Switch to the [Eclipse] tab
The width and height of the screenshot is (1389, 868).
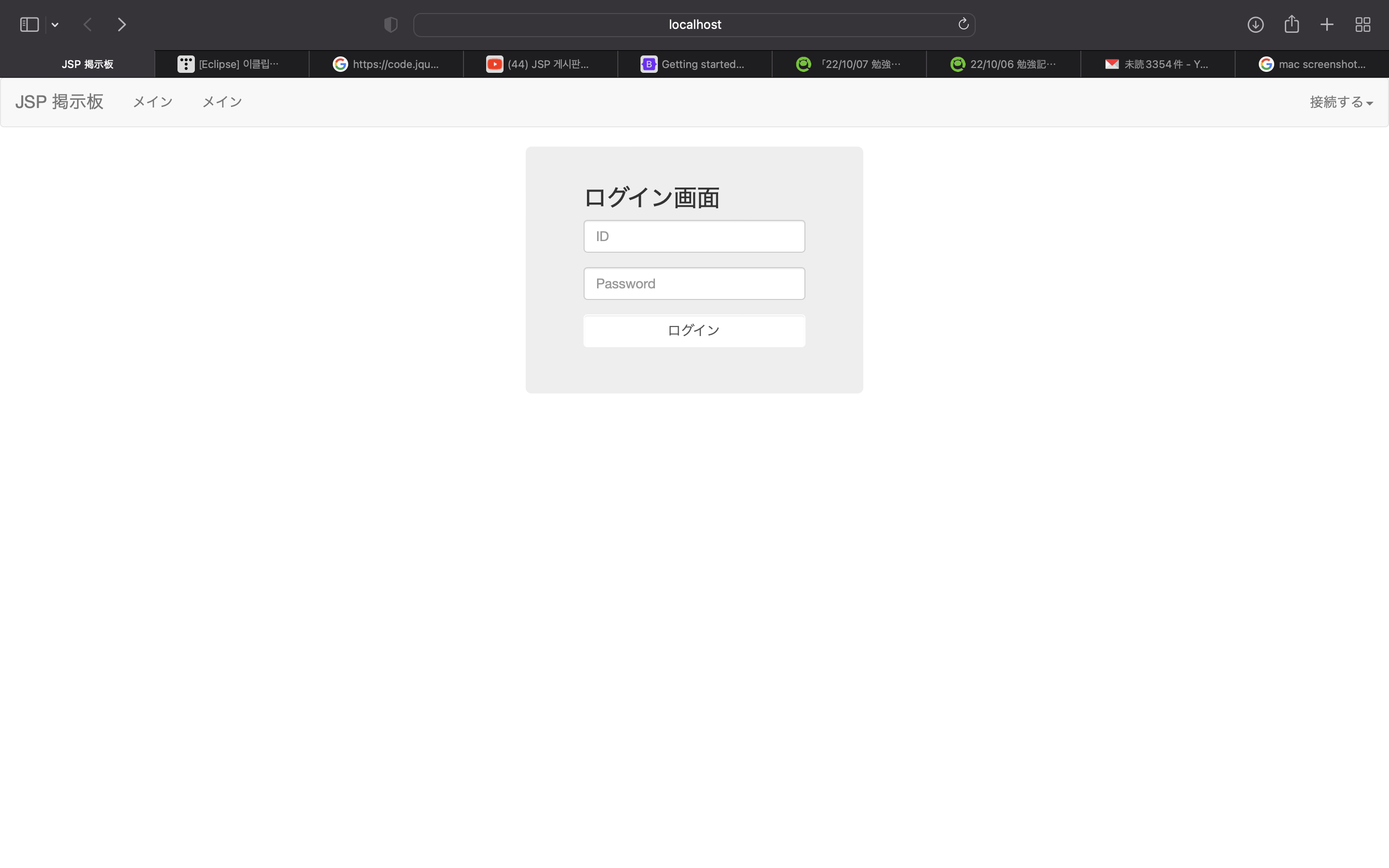[x=232, y=64]
